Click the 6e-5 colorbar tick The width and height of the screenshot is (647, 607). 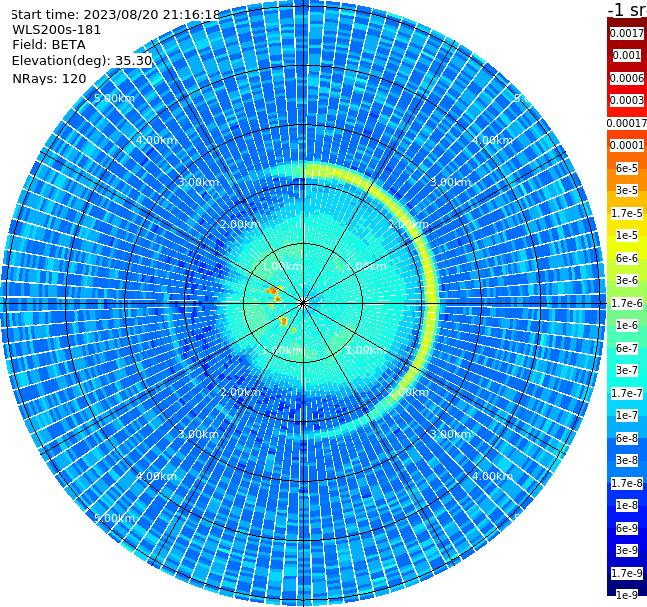coord(626,168)
